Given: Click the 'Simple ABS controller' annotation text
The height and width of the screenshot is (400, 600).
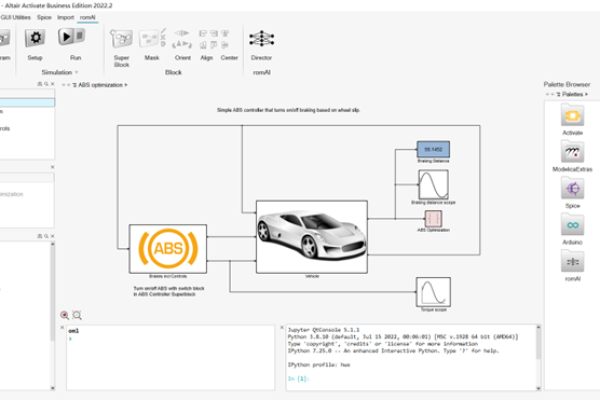Looking at the screenshot, I should point(288,110).
